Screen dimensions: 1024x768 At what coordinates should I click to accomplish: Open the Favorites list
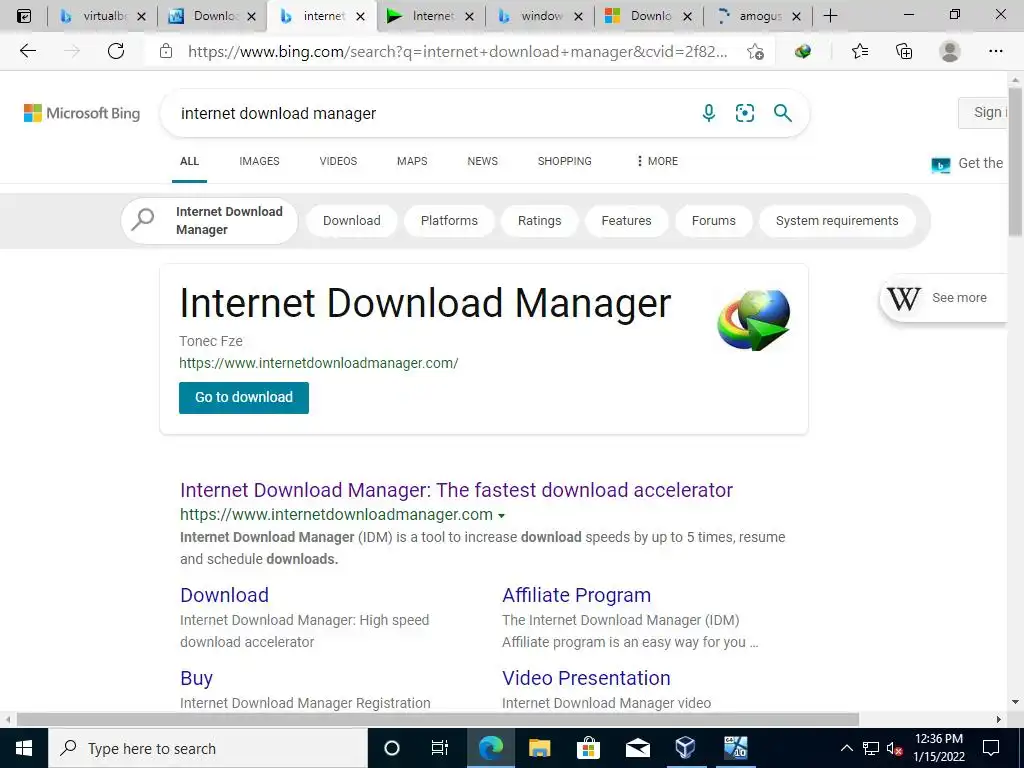click(859, 51)
